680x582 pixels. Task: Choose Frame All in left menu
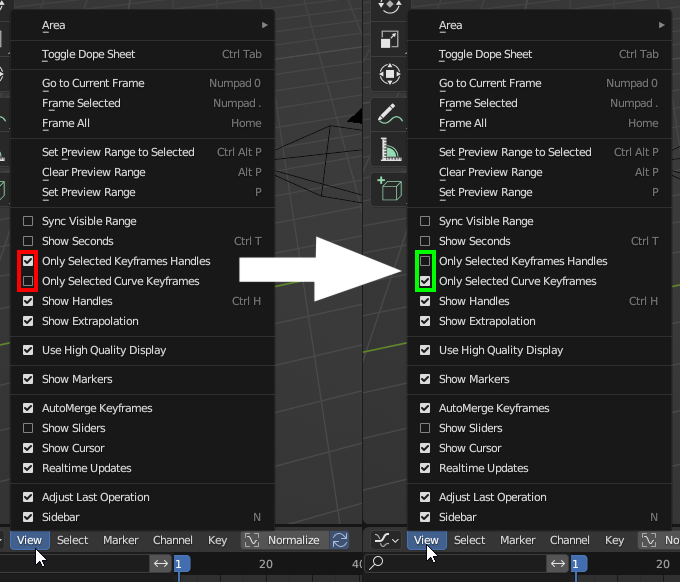(x=142, y=123)
